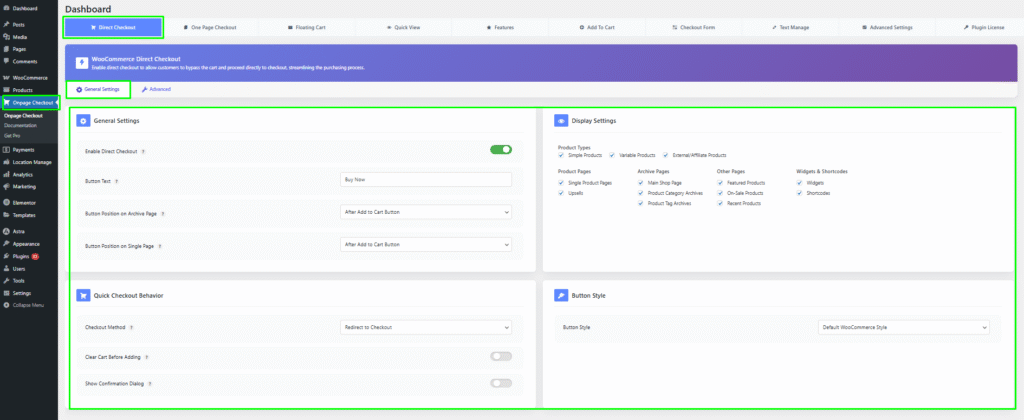
Task: Uncheck the Main Shop Page checkbox
Action: tap(641, 183)
